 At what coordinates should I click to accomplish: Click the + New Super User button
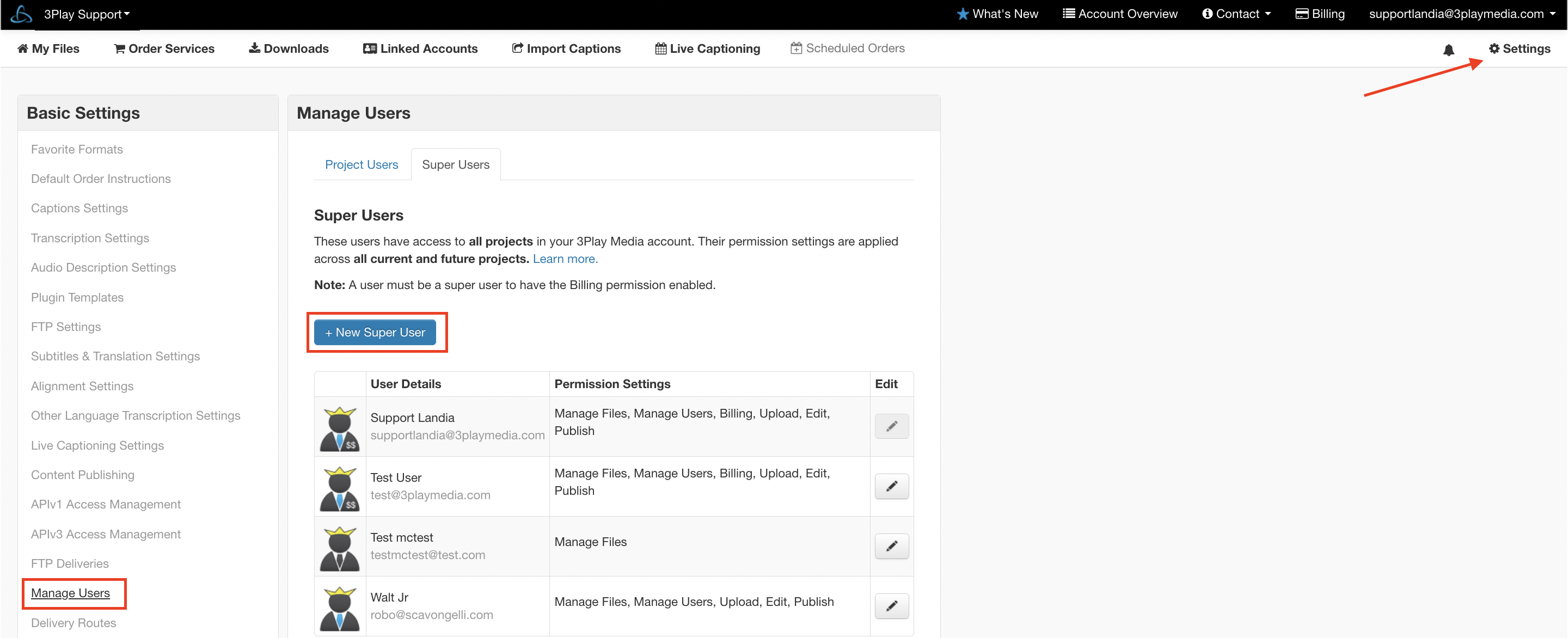click(375, 333)
